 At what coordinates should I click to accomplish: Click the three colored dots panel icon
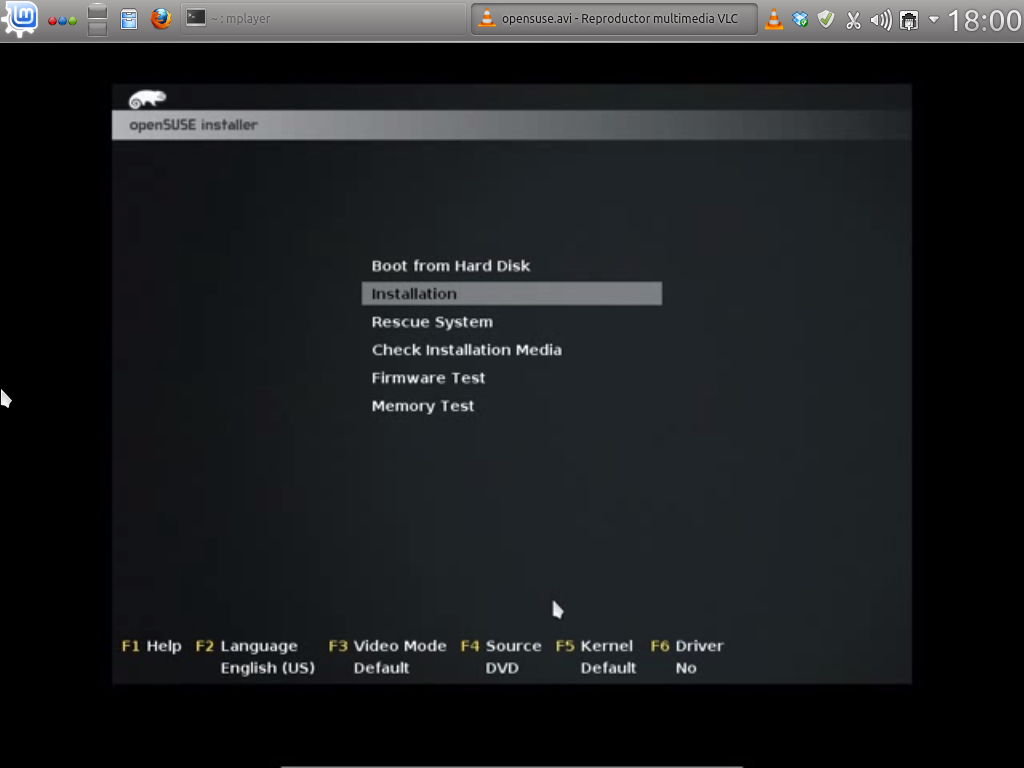coord(62,21)
